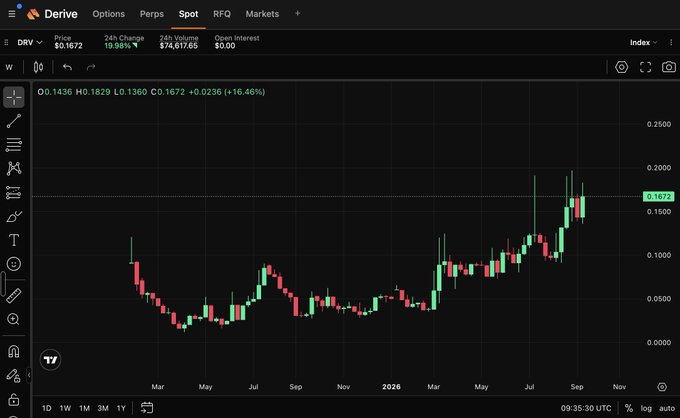Enter fullscreen chart mode
Viewport: 680px width, 418px height.
(645, 67)
